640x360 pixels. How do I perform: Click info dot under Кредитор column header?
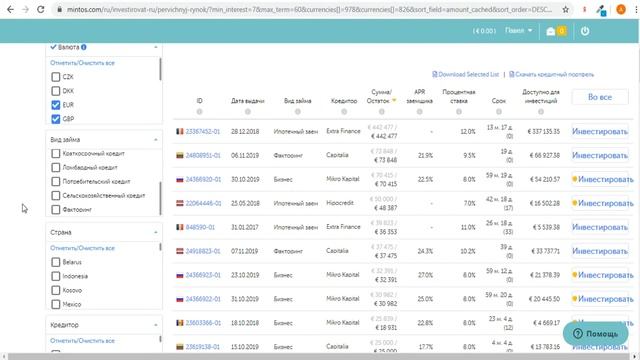click(344, 111)
